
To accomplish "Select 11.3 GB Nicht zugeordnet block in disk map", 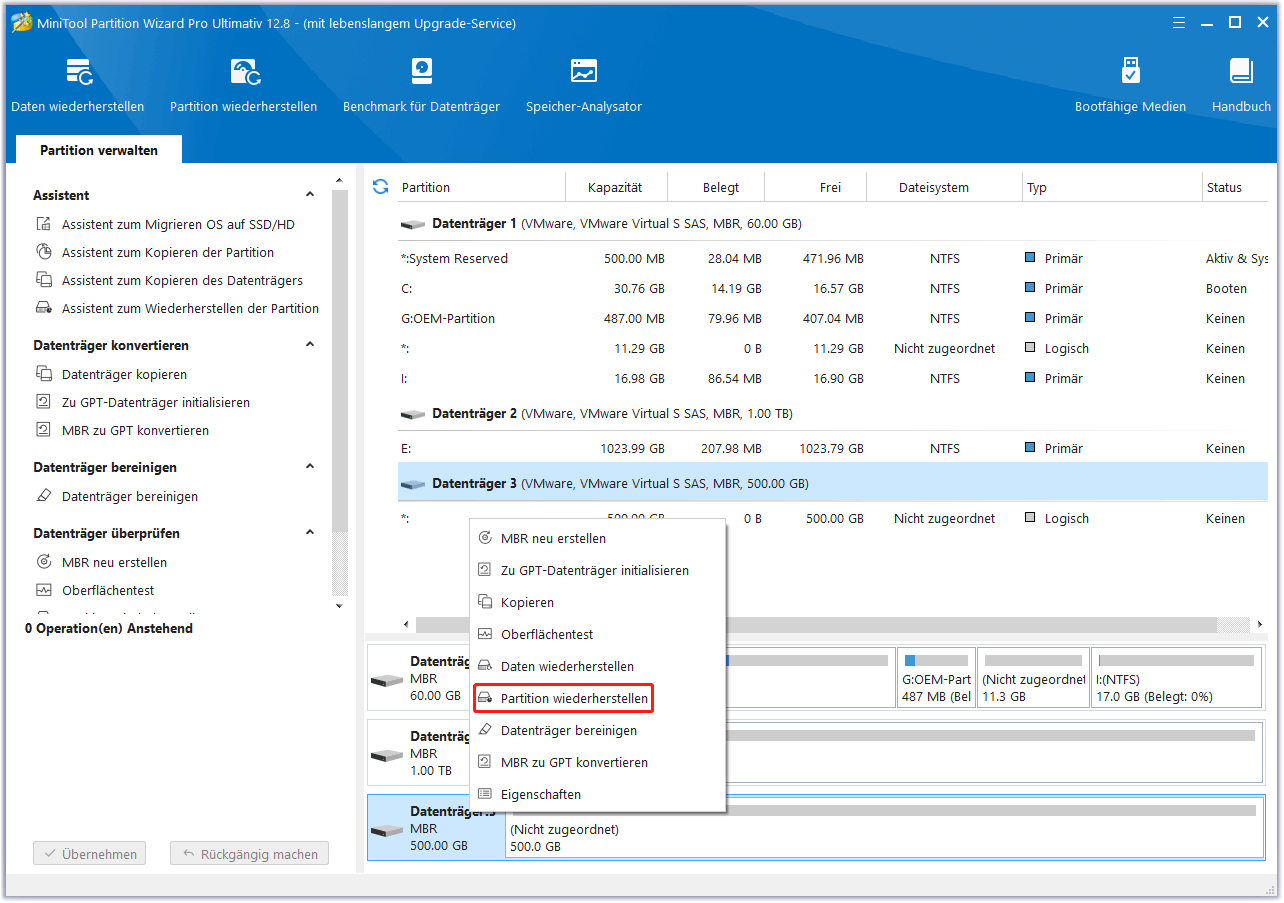I will pyautogui.click(x=1033, y=677).
